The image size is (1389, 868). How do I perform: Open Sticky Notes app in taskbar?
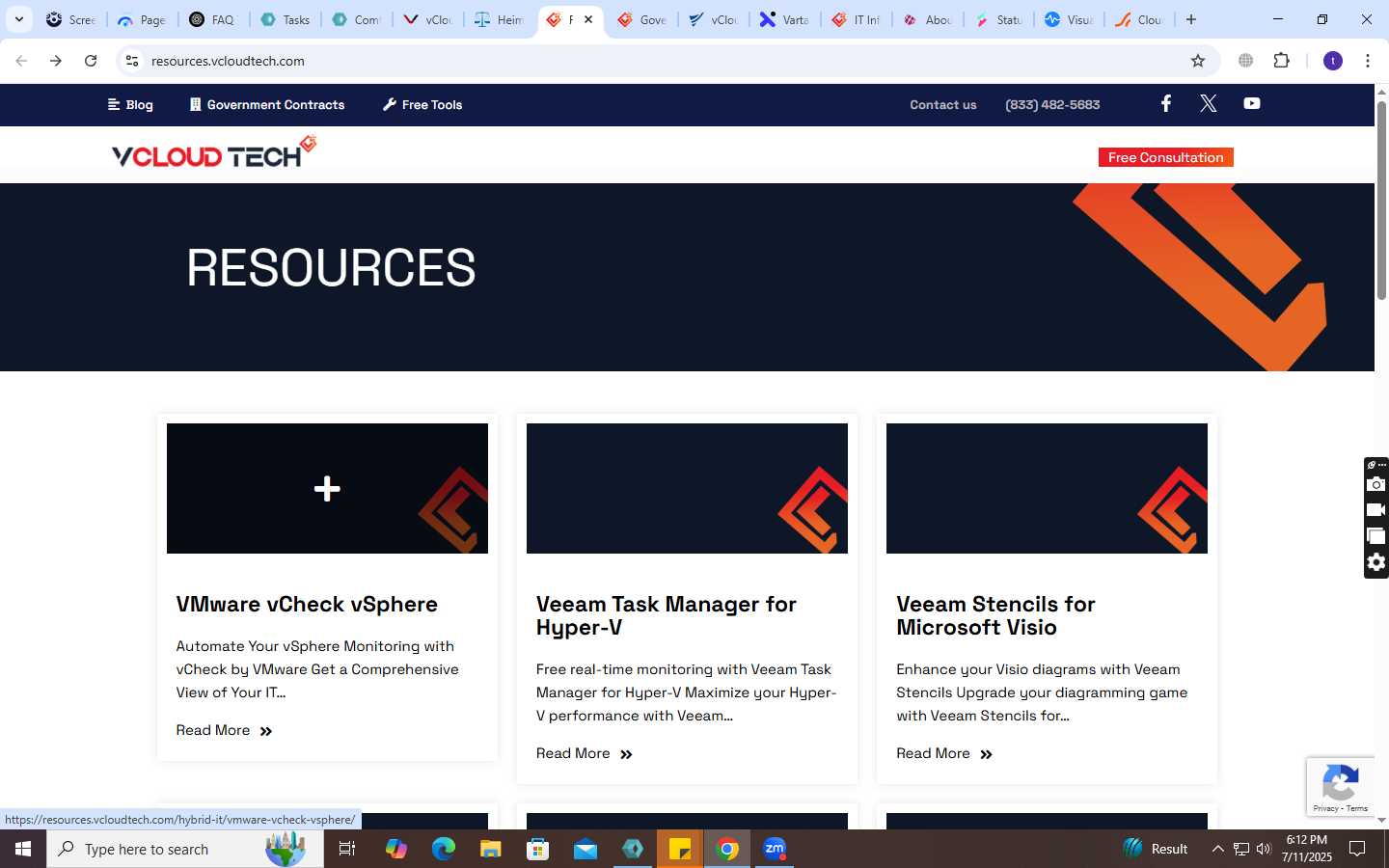[680, 849]
